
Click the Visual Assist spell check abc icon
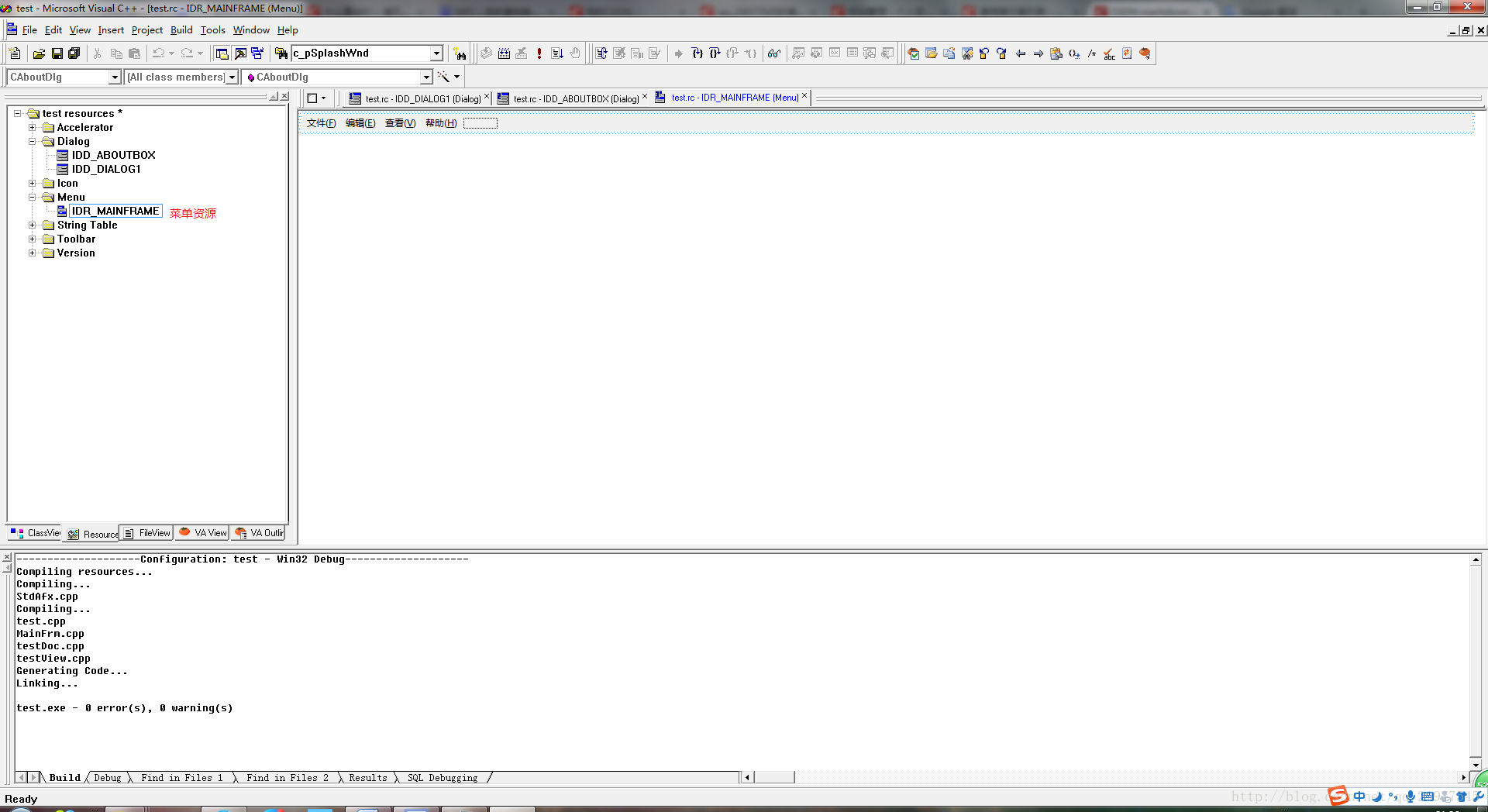tap(1109, 53)
